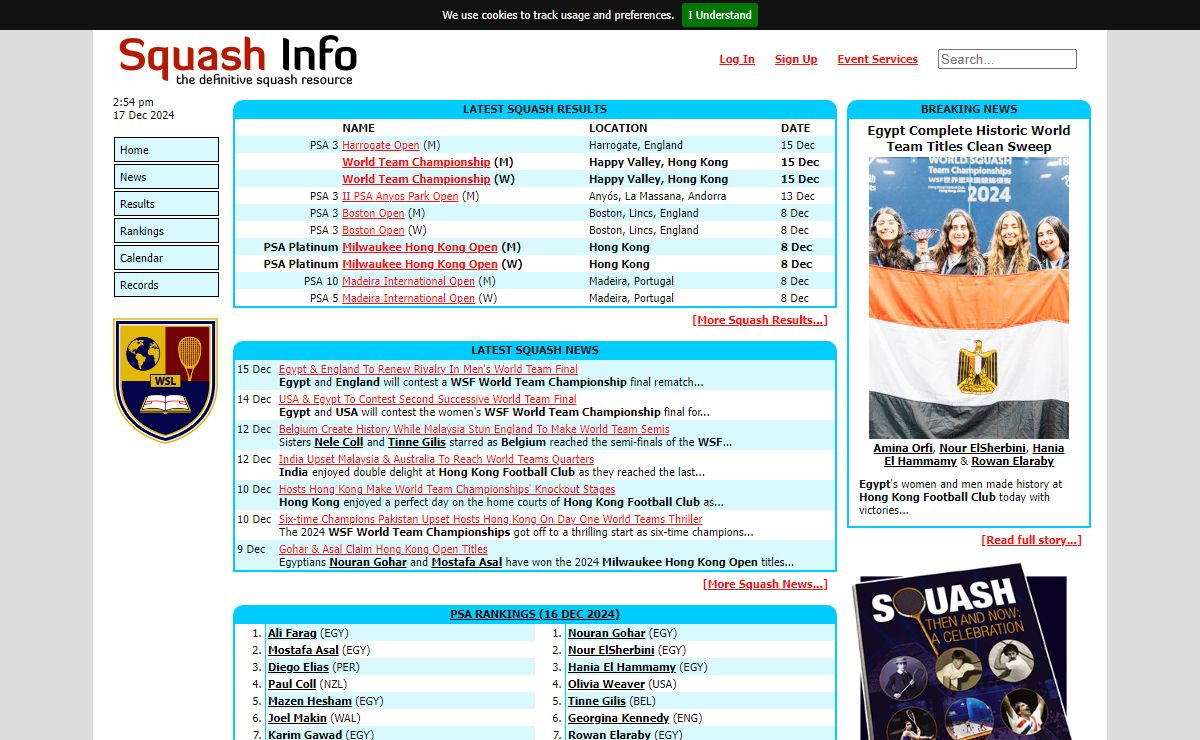
Task: Click Read full story link
Action: coord(1032,540)
